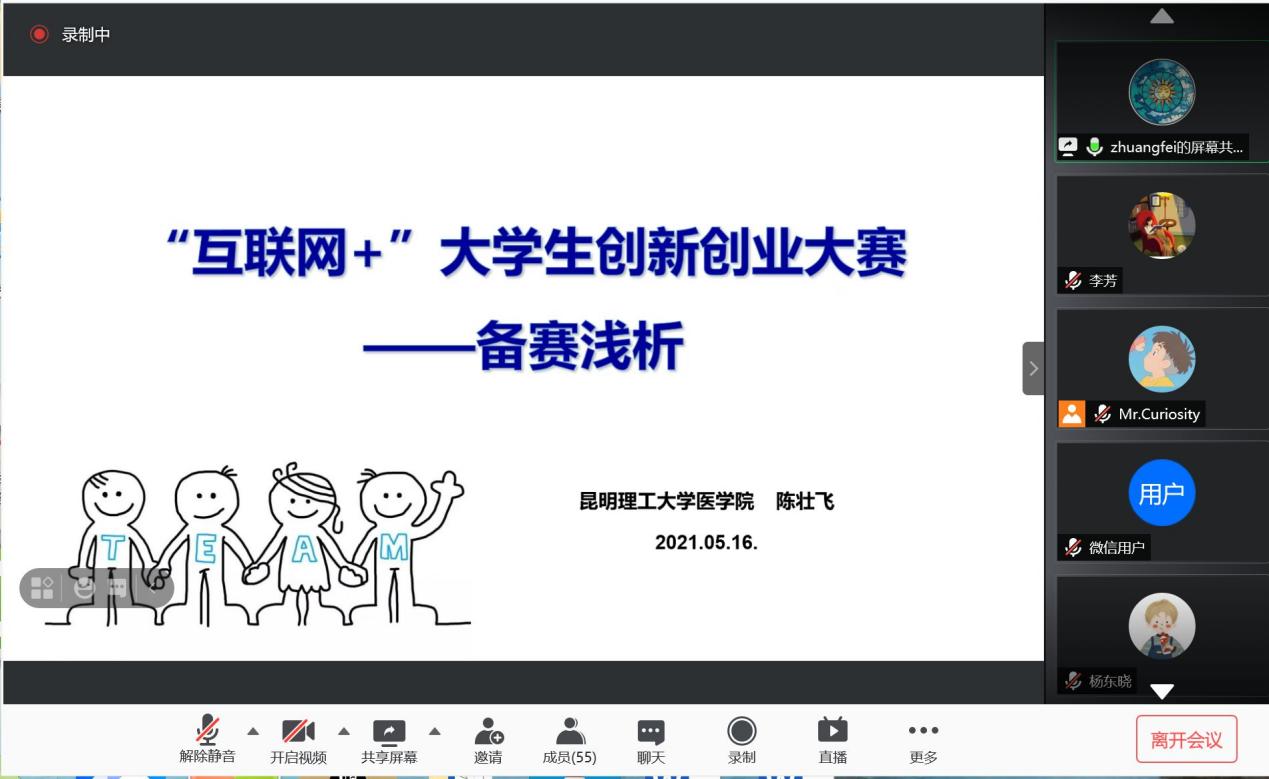Click the red 录制中 recording indicator
The width and height of the screenshot is (1269, 779).
39,34
